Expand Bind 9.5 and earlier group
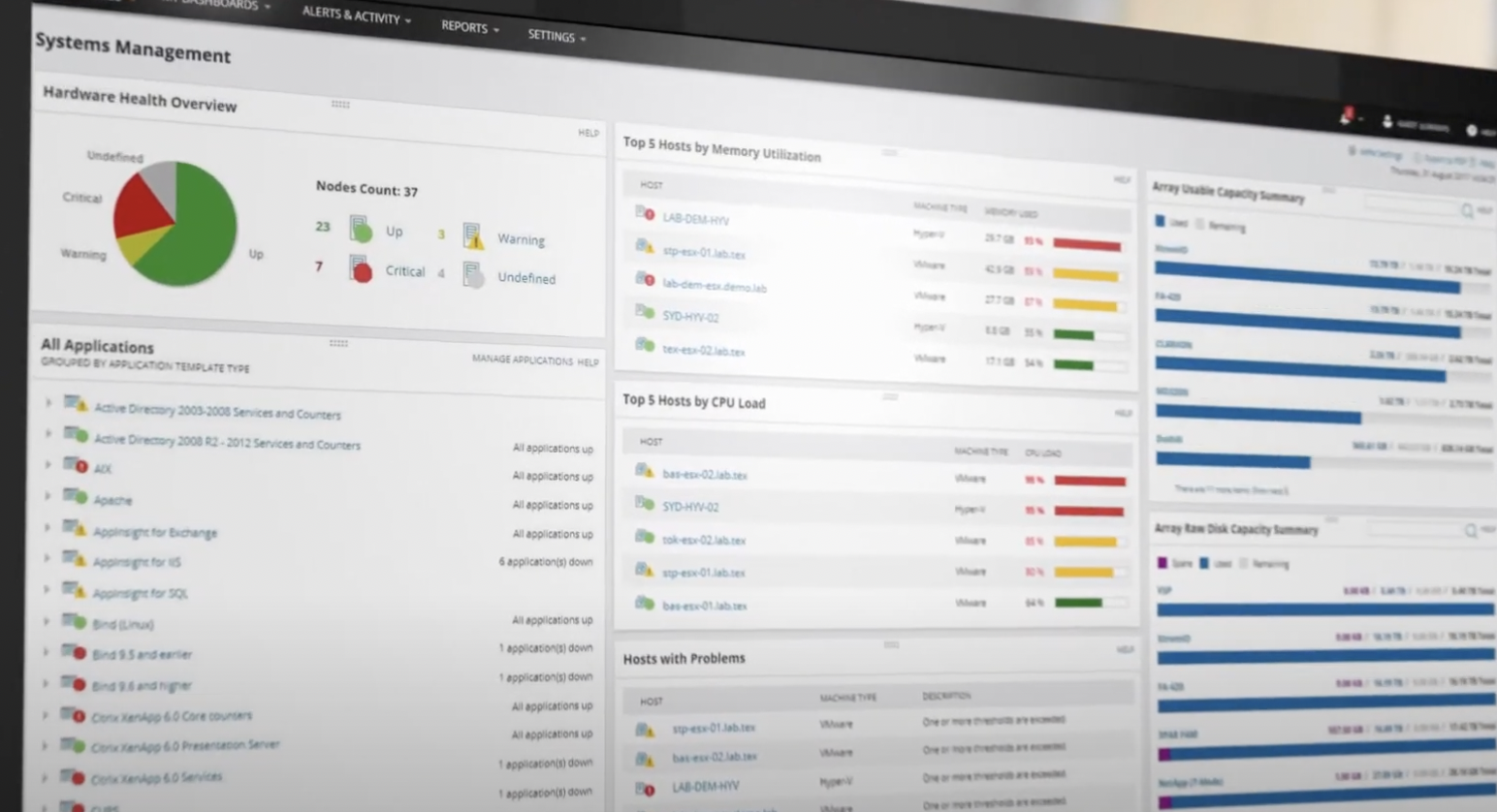 click(46, 652)
